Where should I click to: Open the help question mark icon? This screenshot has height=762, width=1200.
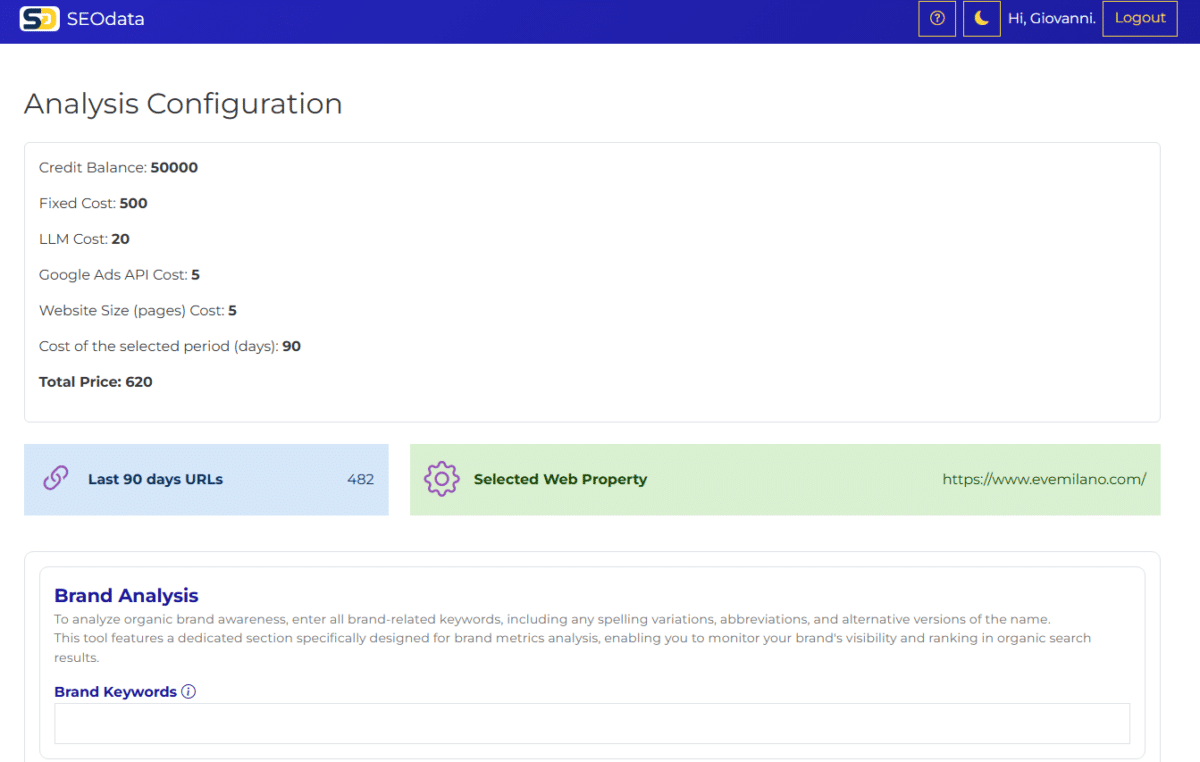(x=937, y=18)
